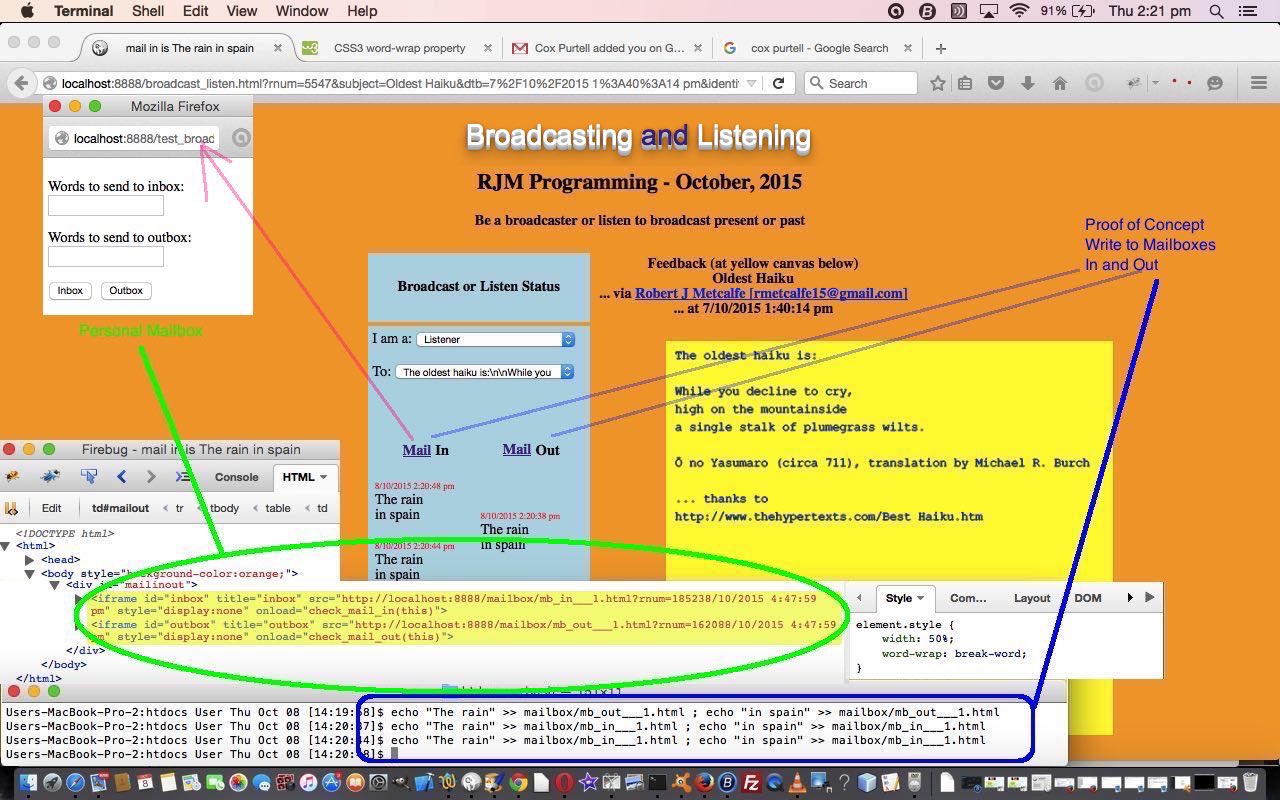Open Notification Center in the menu bar

tap(1247, 11)
